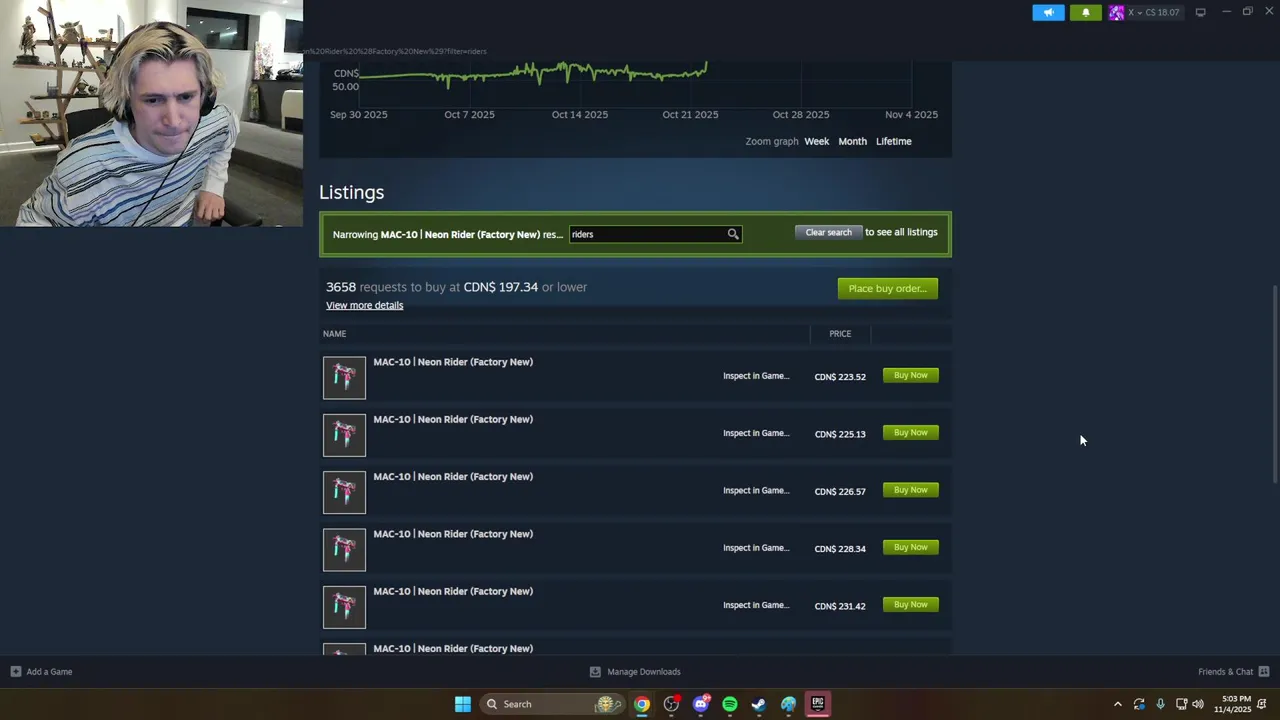
Task: Open View more details link
Action: (x=364, y=305)
